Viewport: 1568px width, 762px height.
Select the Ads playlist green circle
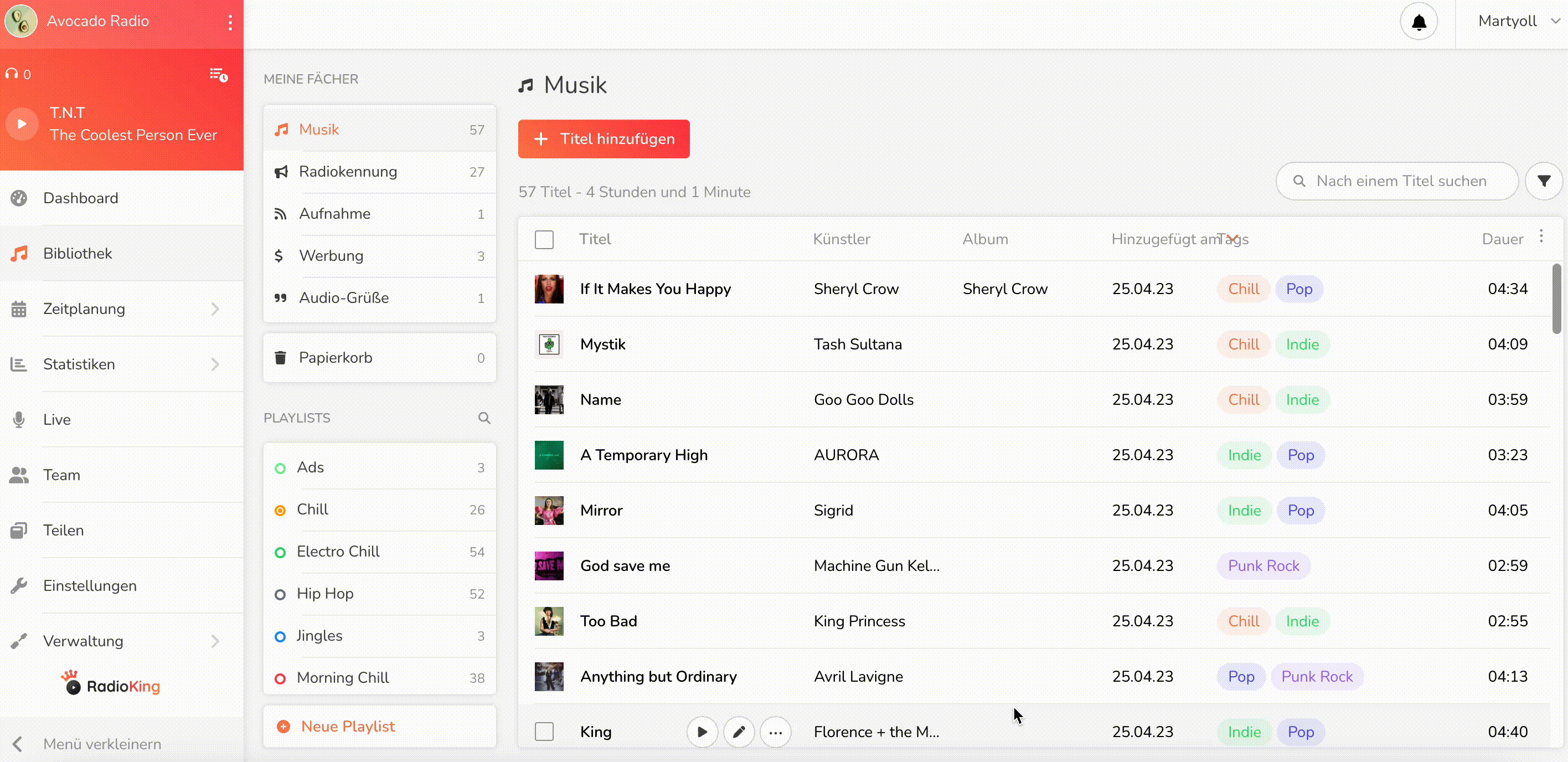tap(280, 468)
